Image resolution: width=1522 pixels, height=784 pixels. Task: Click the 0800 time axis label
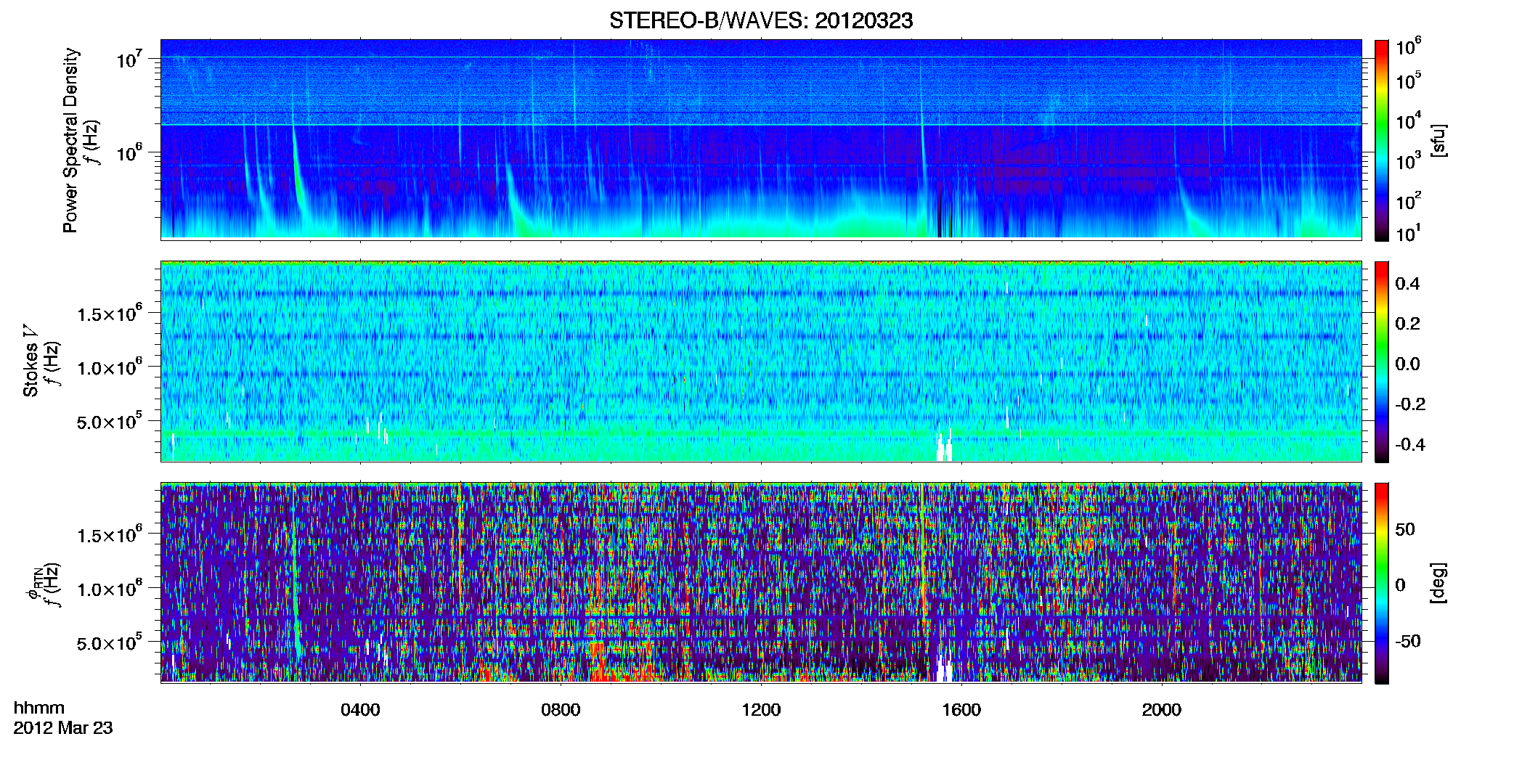(561, 710)
